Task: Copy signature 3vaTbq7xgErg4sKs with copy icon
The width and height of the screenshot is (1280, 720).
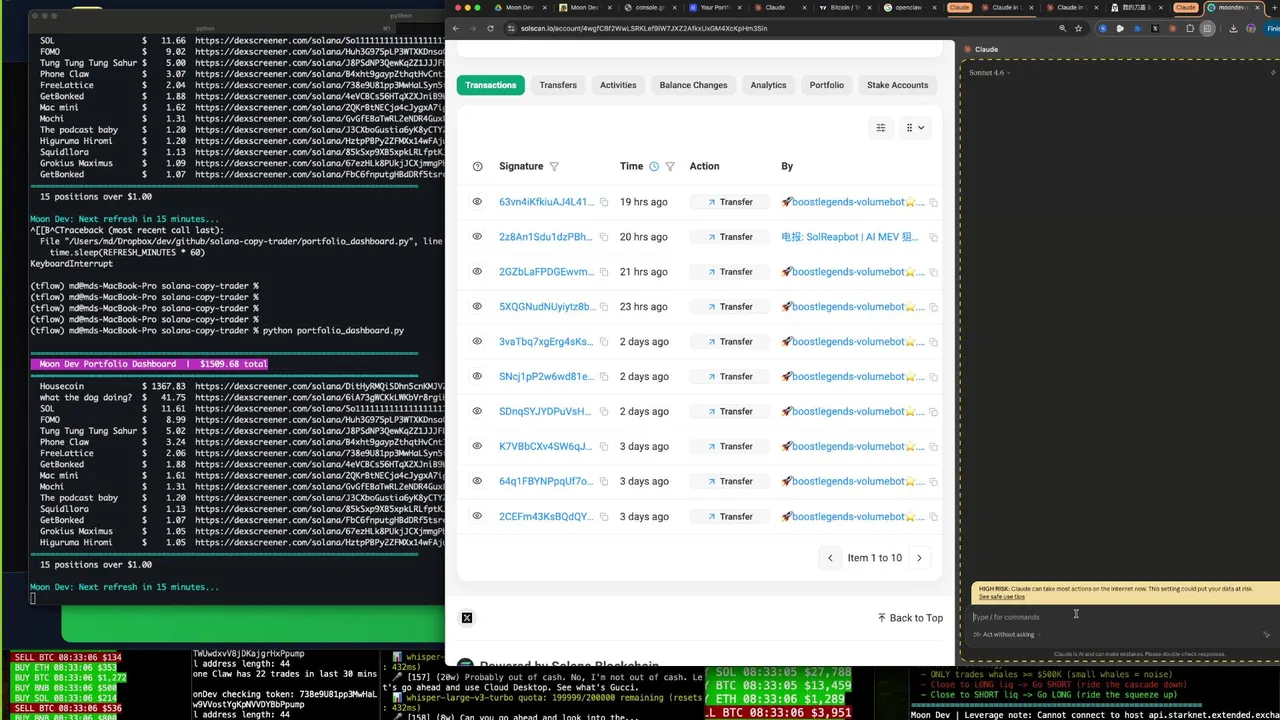Action: 604,342
